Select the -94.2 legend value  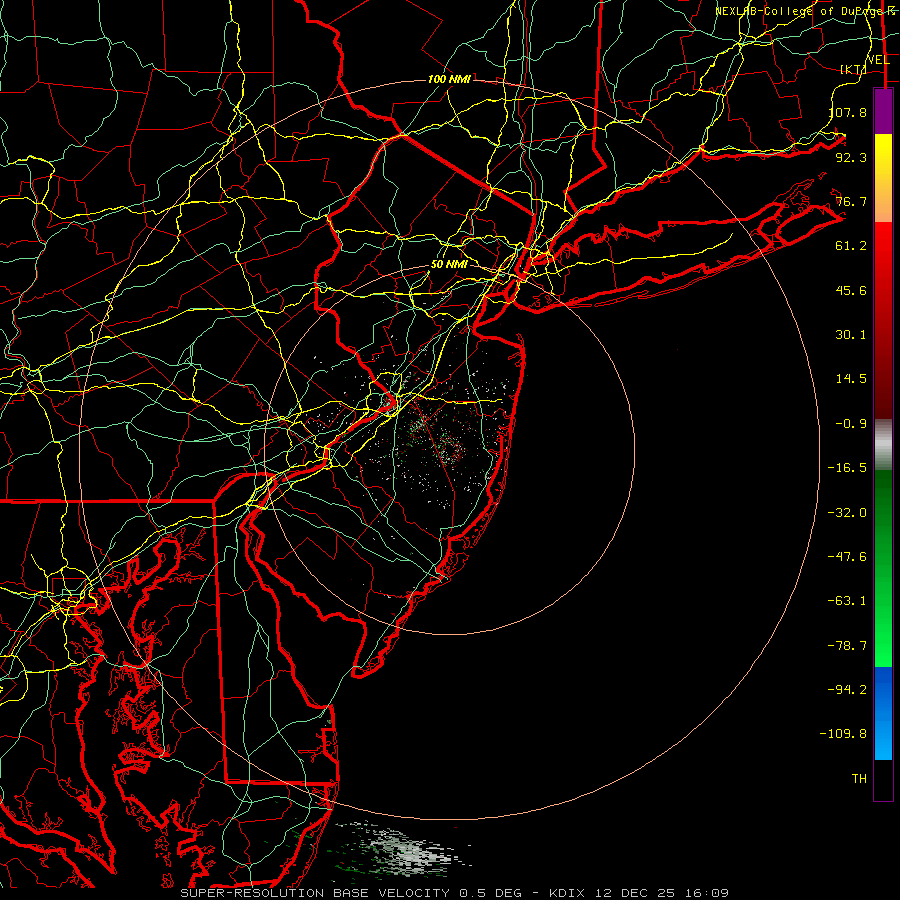[847, 690]
